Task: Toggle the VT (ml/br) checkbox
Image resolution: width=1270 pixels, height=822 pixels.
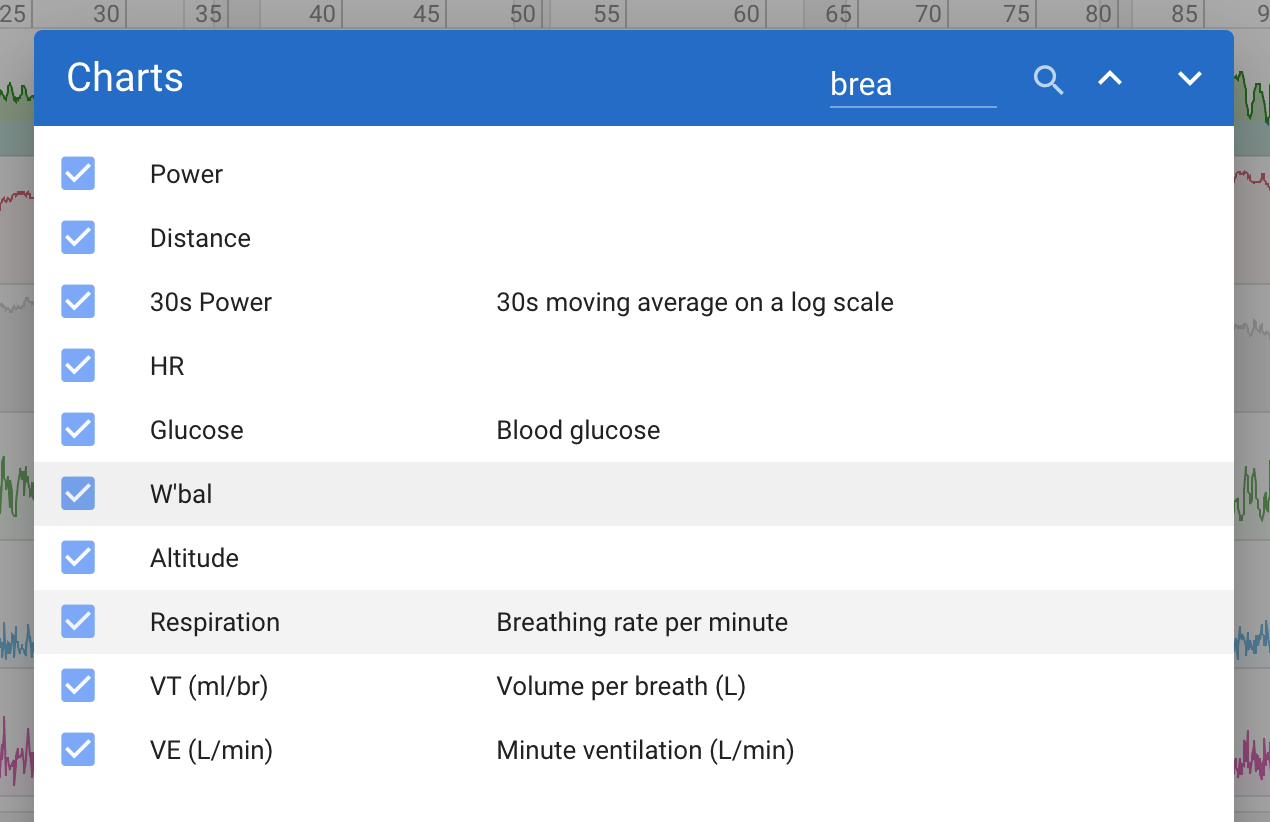Action: coord(78,685)
